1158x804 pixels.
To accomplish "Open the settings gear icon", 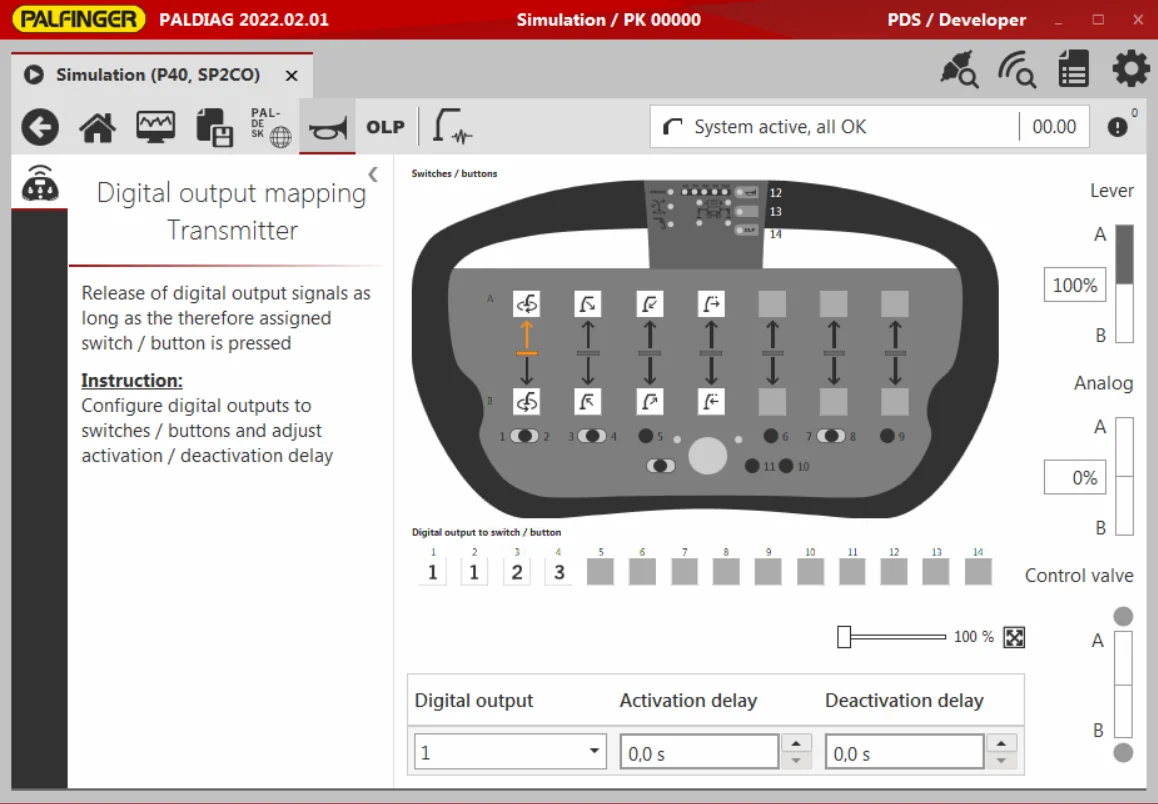I will (1130, 70).
